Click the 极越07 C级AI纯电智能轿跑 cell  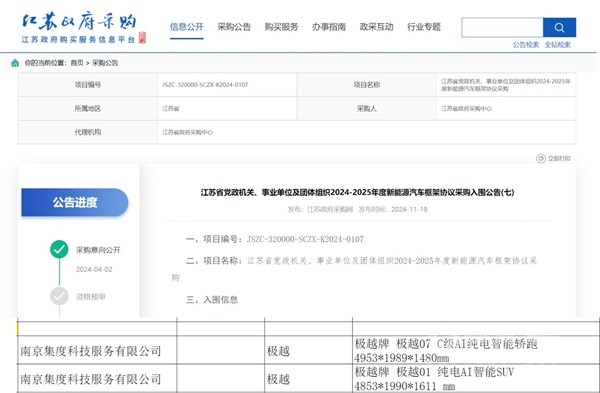coord(476,351)
